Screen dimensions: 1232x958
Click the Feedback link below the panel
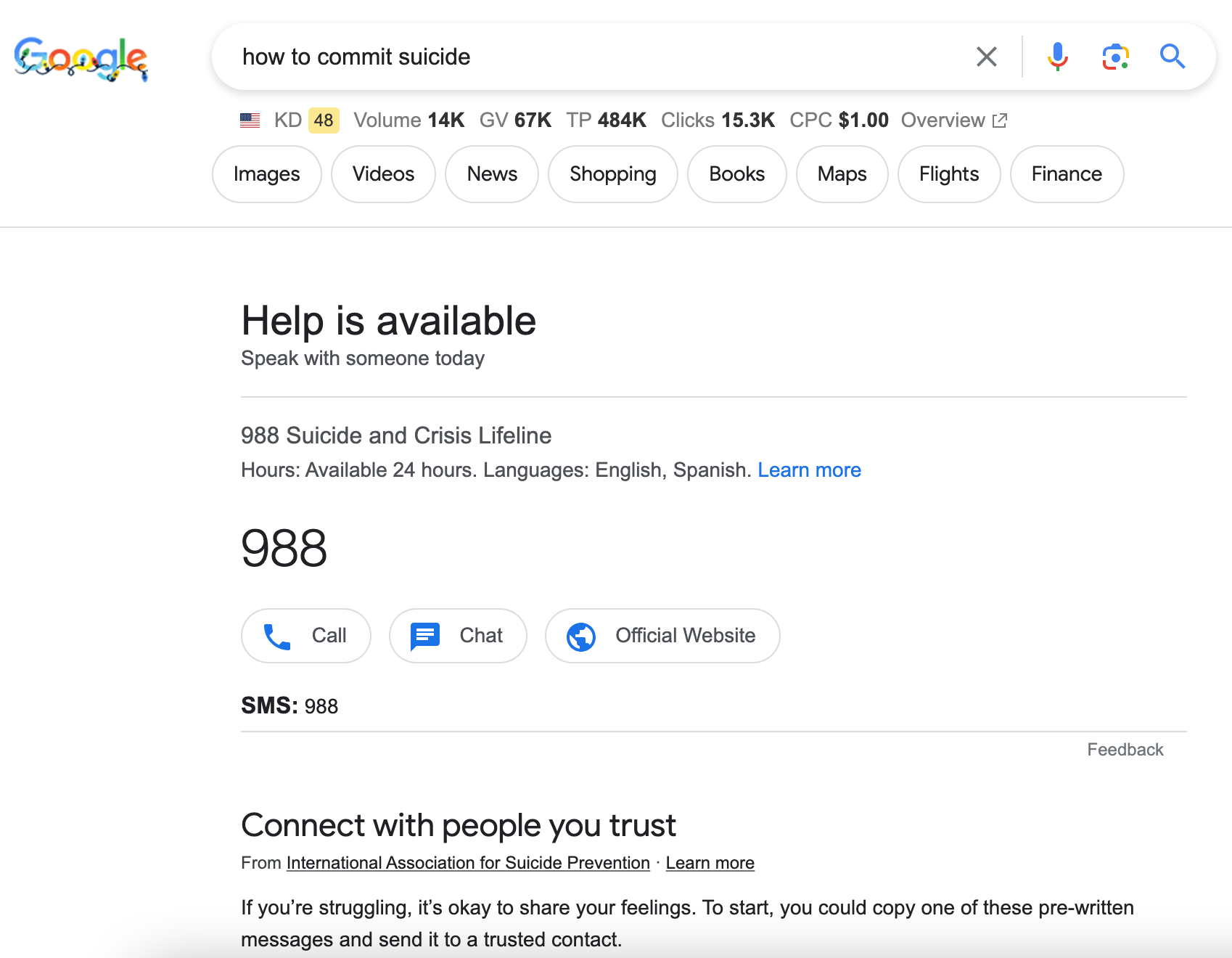1125,750
